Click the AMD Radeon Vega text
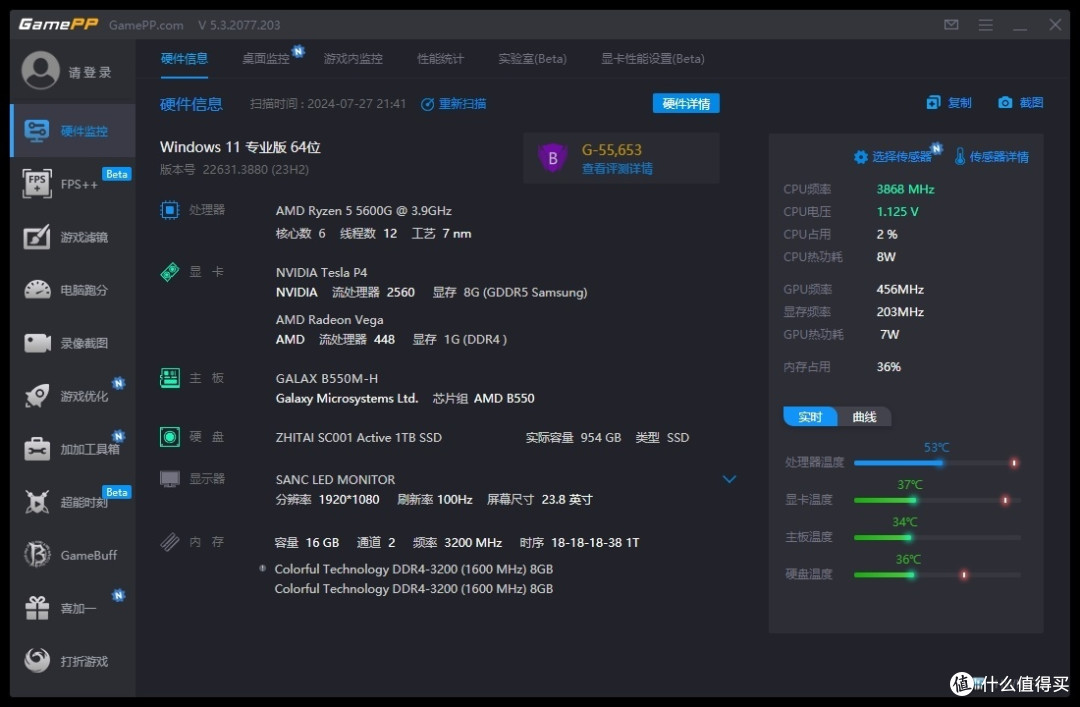This screenshot has height=707, width=1080. pos(329,320)
